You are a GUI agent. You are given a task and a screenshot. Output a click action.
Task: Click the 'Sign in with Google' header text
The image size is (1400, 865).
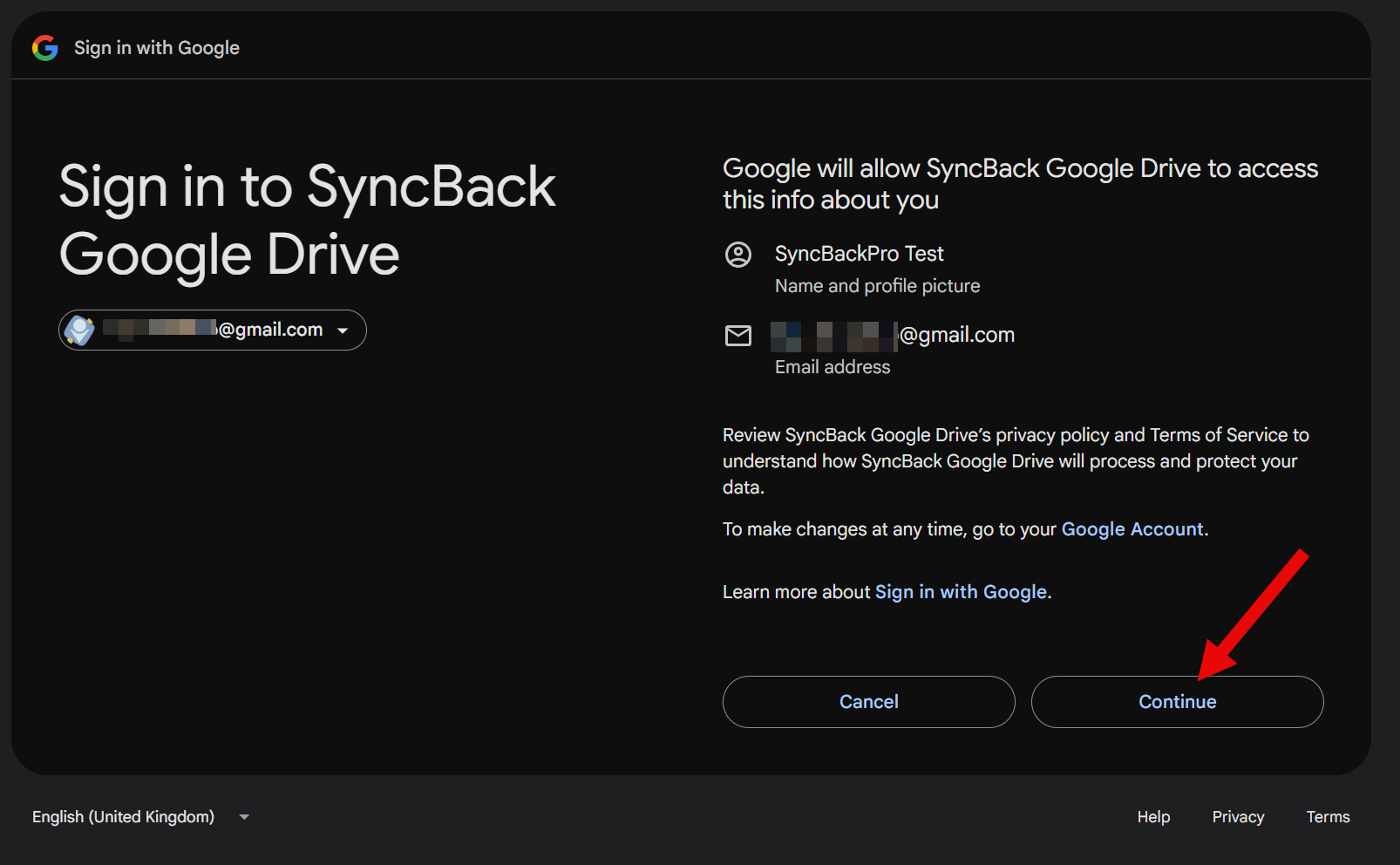coord(157,48)
